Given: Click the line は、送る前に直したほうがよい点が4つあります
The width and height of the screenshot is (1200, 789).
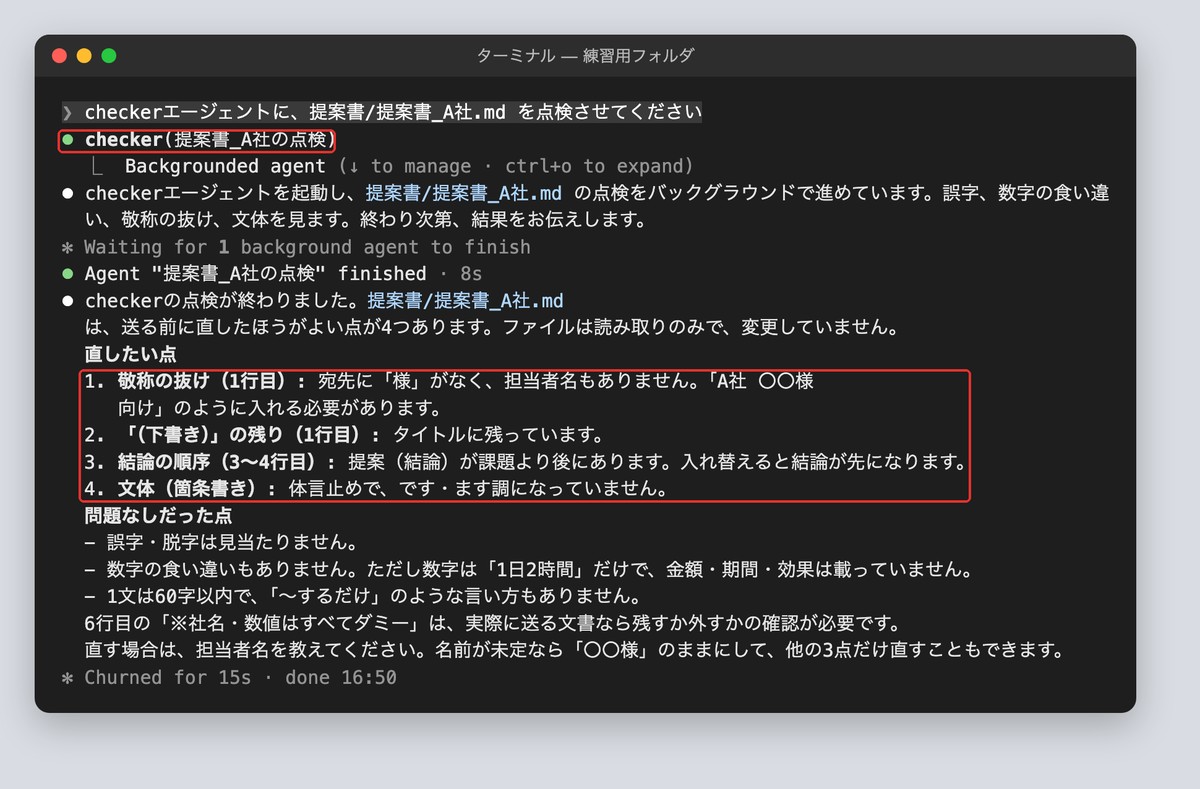Looking at the screenshot, I should [x=493, y=328].
